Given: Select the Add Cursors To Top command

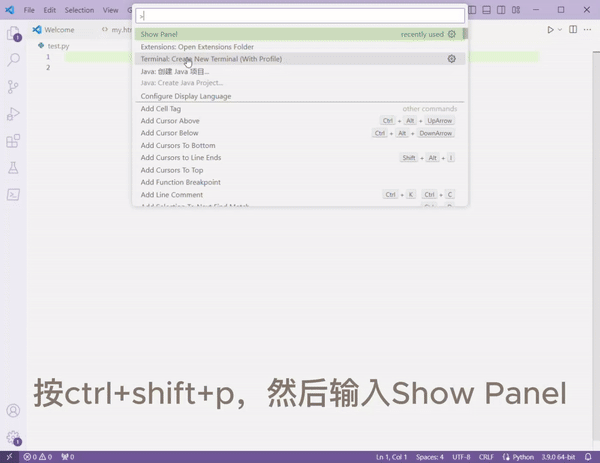Looking at the screenshot, I should point(300,170).
